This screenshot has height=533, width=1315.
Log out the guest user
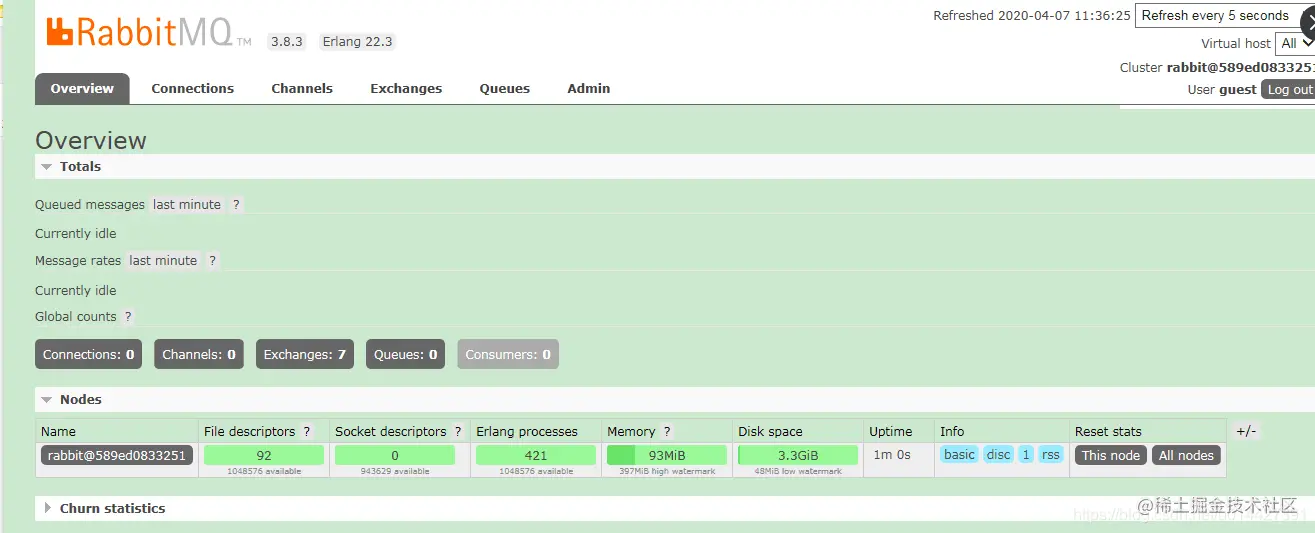pyautogui.click(x=1288, y=89)
